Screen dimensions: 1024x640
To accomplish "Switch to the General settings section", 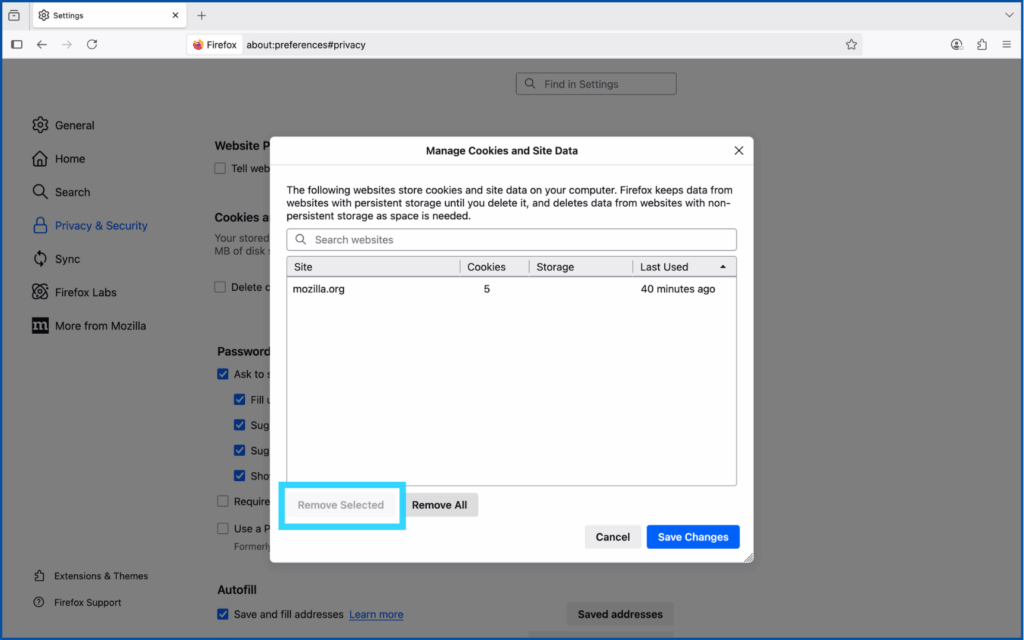I will coord(74,126).
